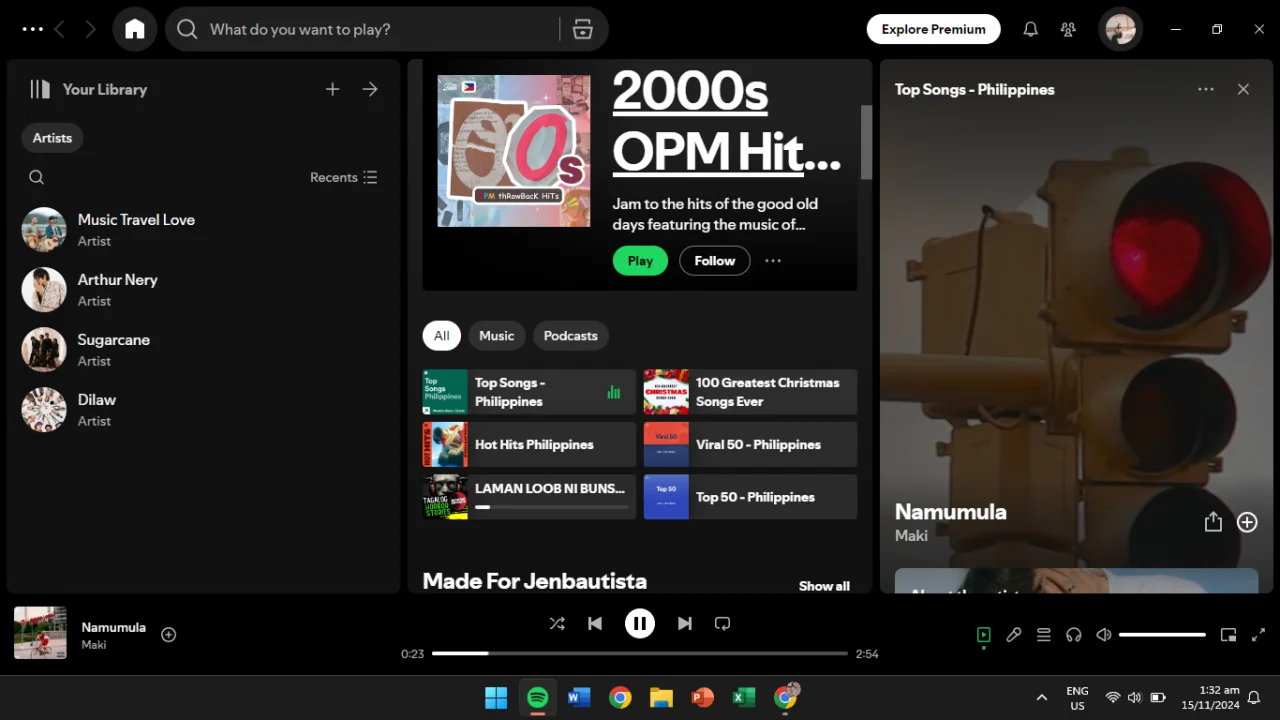Follow the 2000s OPM Hits playlist

tap(715, 261)
